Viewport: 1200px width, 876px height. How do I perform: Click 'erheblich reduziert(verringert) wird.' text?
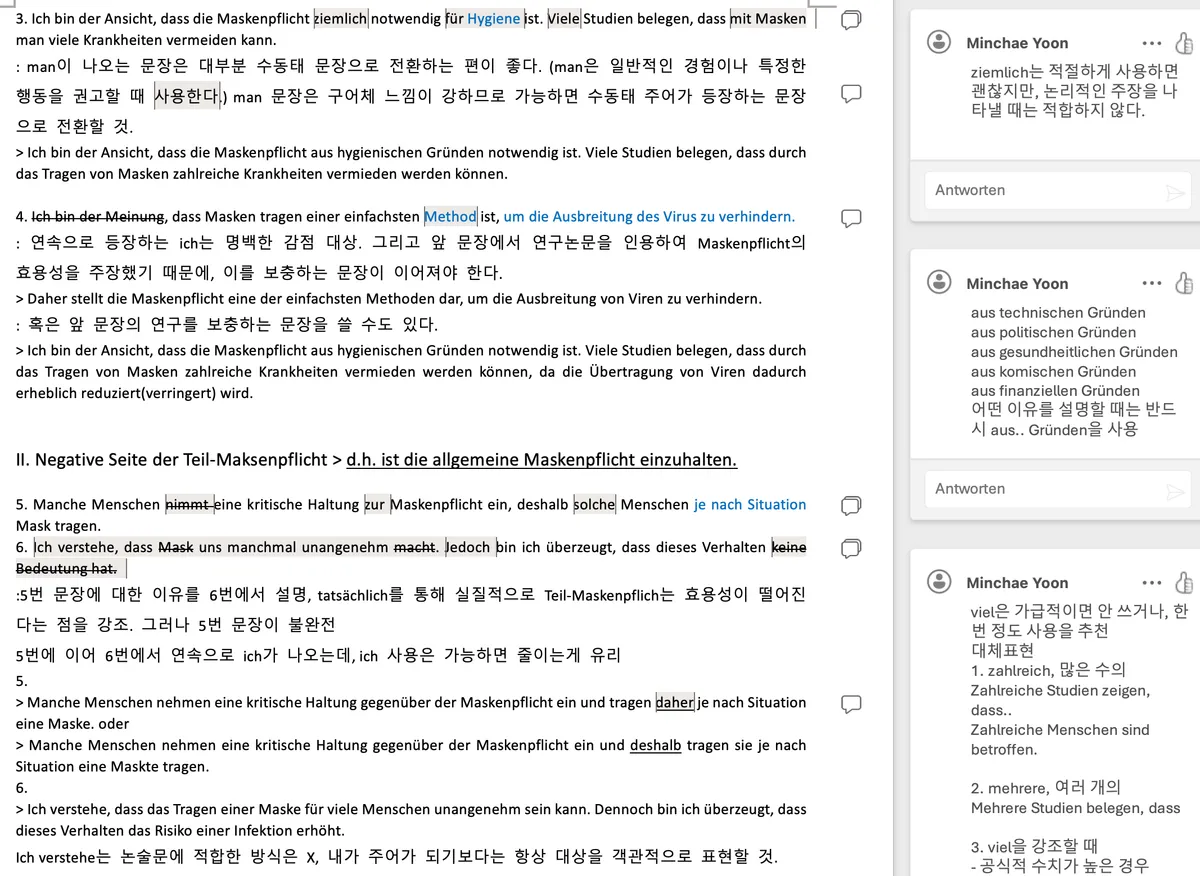pos(134,393)
